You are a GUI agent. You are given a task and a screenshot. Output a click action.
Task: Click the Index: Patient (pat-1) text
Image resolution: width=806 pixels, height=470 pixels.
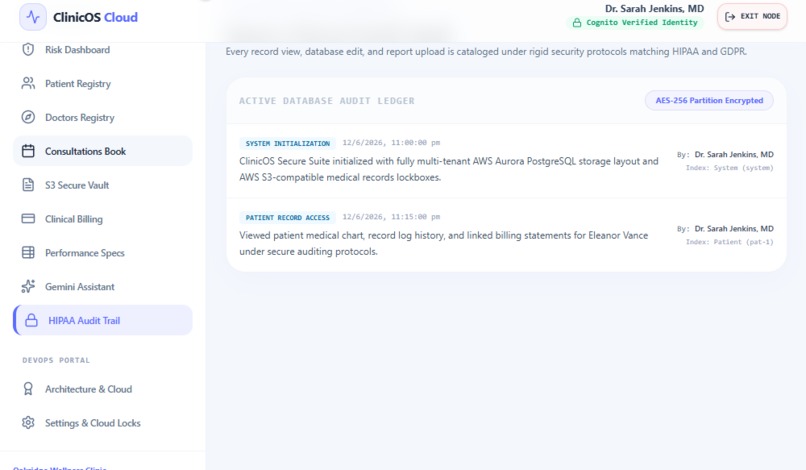[729, 242]
